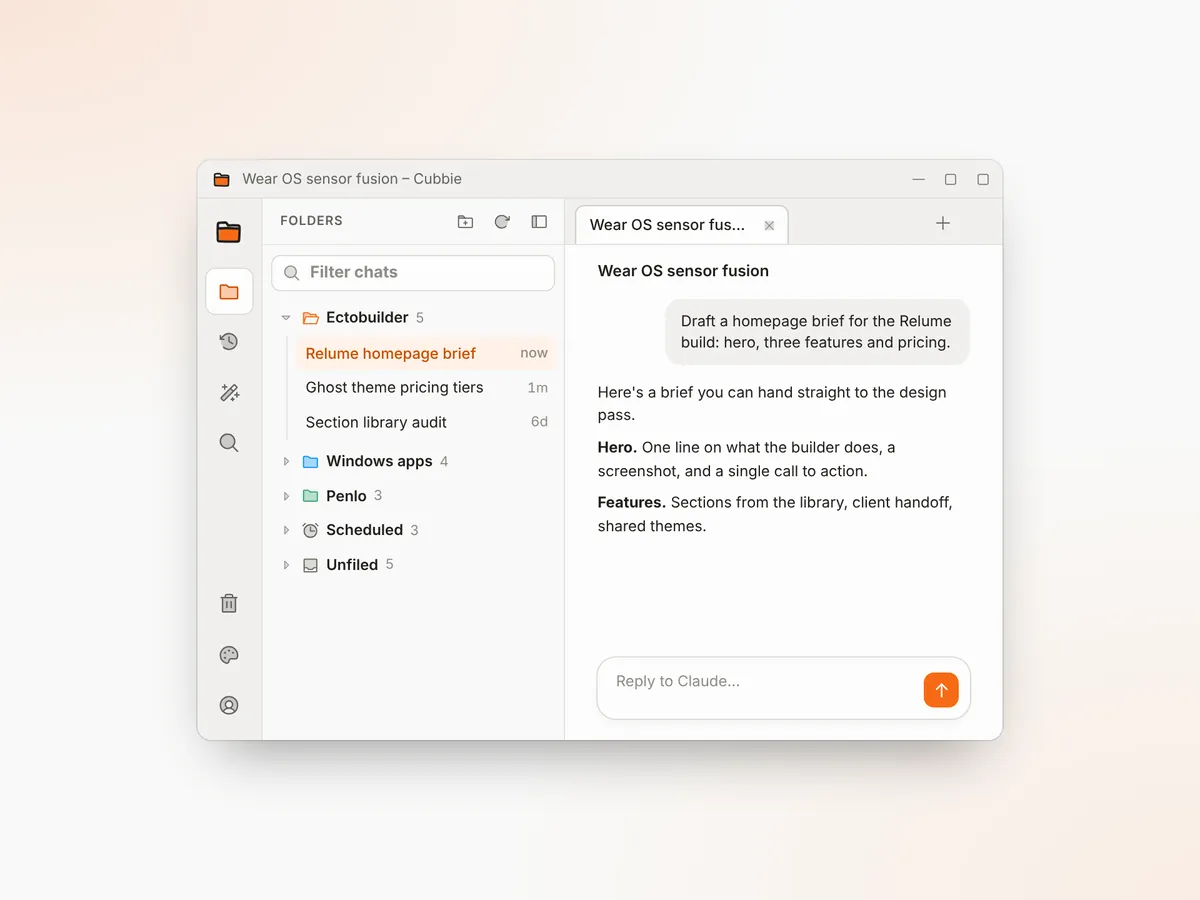Create a new folder with plus icon
This screenshot has width=1200, height=900.
click(x=465, y=222)
